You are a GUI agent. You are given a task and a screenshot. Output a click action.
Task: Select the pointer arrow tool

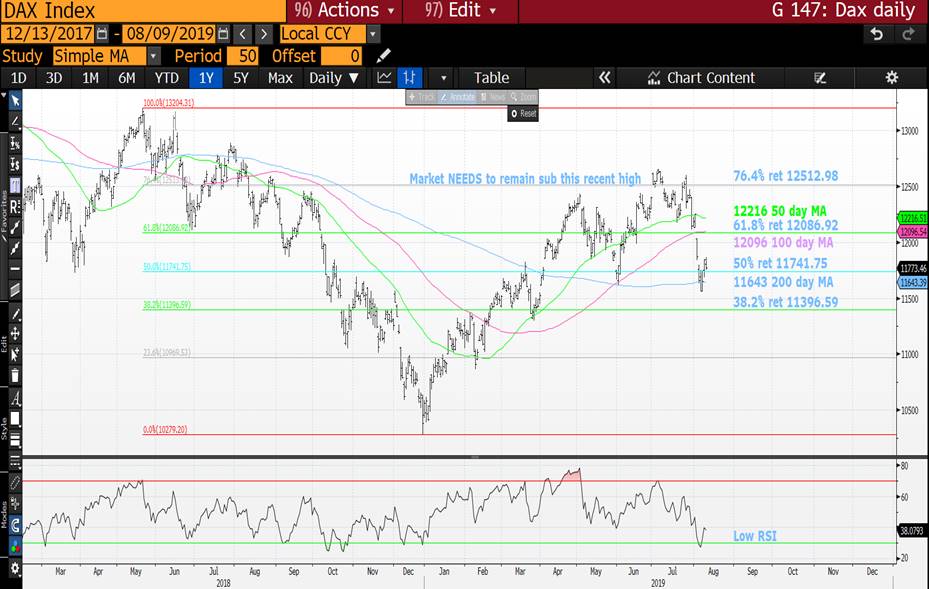click(15, 101)
